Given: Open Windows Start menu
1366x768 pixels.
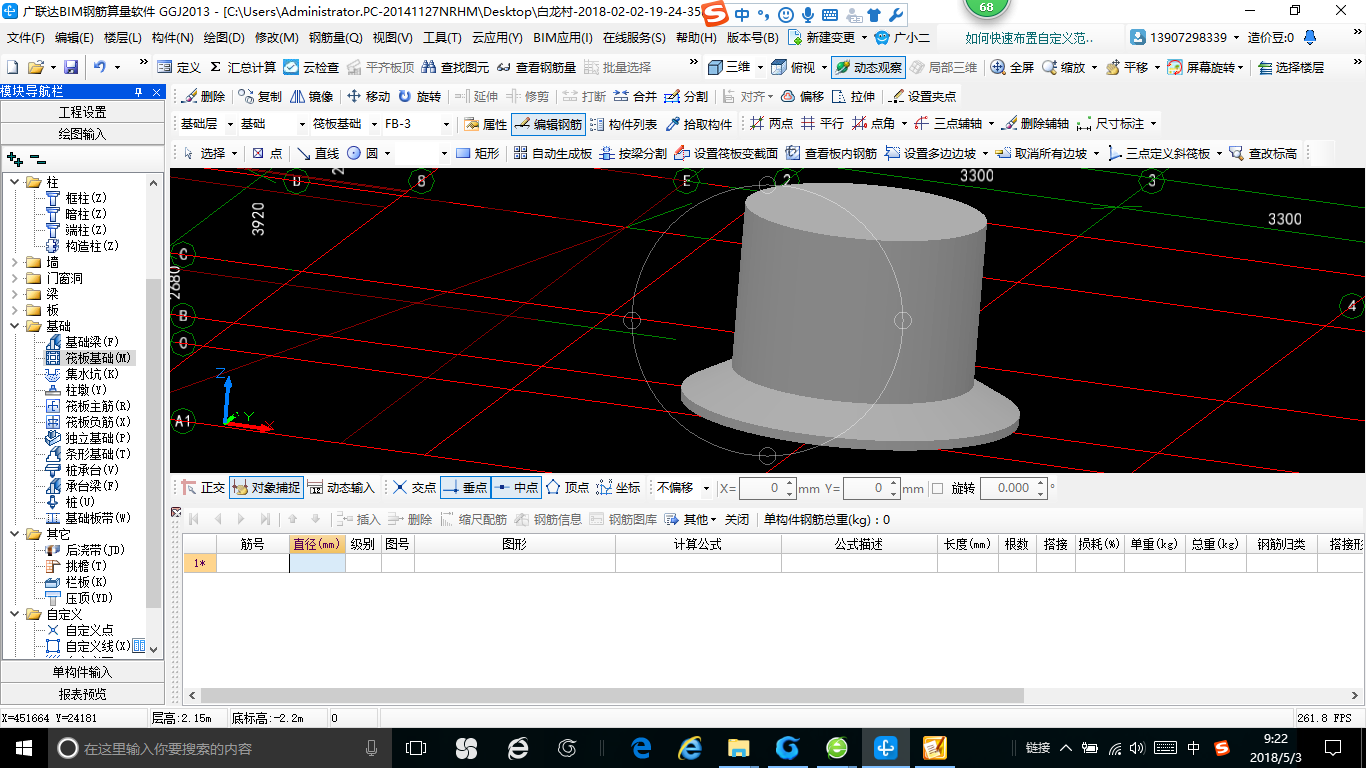Looking at the screenshot, I should (x=23, y=747).
